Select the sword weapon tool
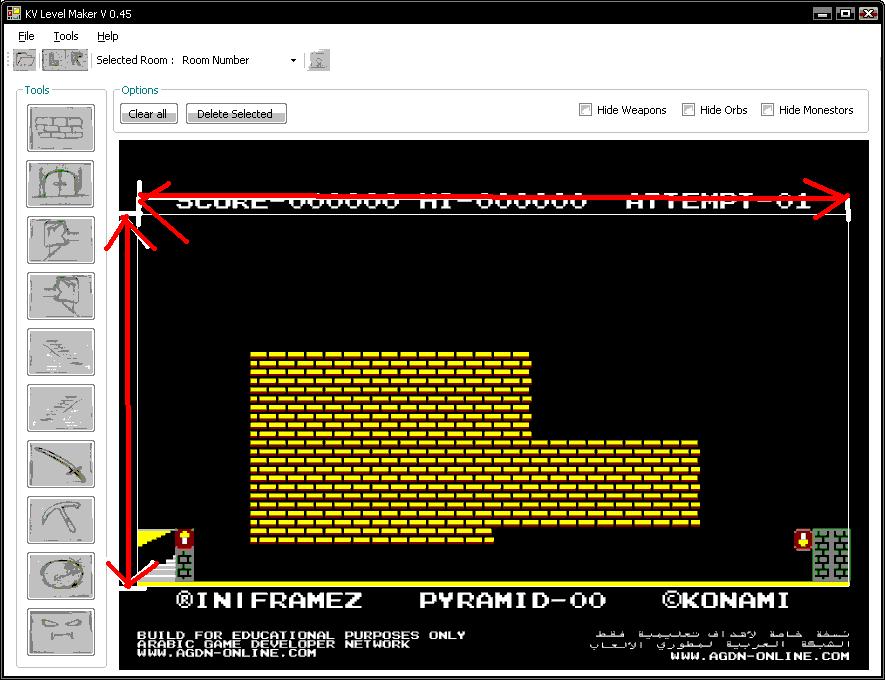The image size is (885, 680). click(x=60, y=464)
